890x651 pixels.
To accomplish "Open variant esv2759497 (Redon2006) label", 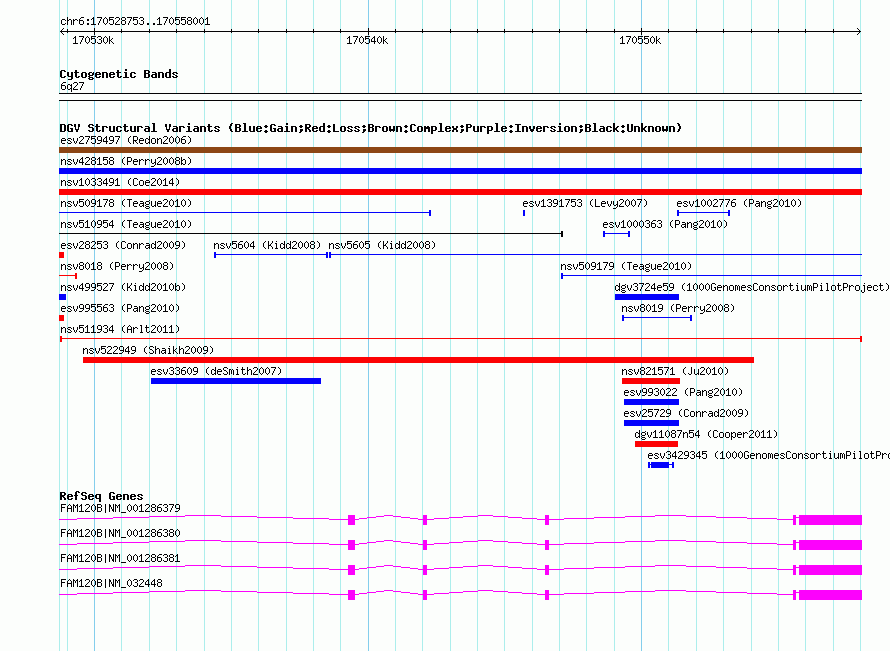I will pos(126,140).
